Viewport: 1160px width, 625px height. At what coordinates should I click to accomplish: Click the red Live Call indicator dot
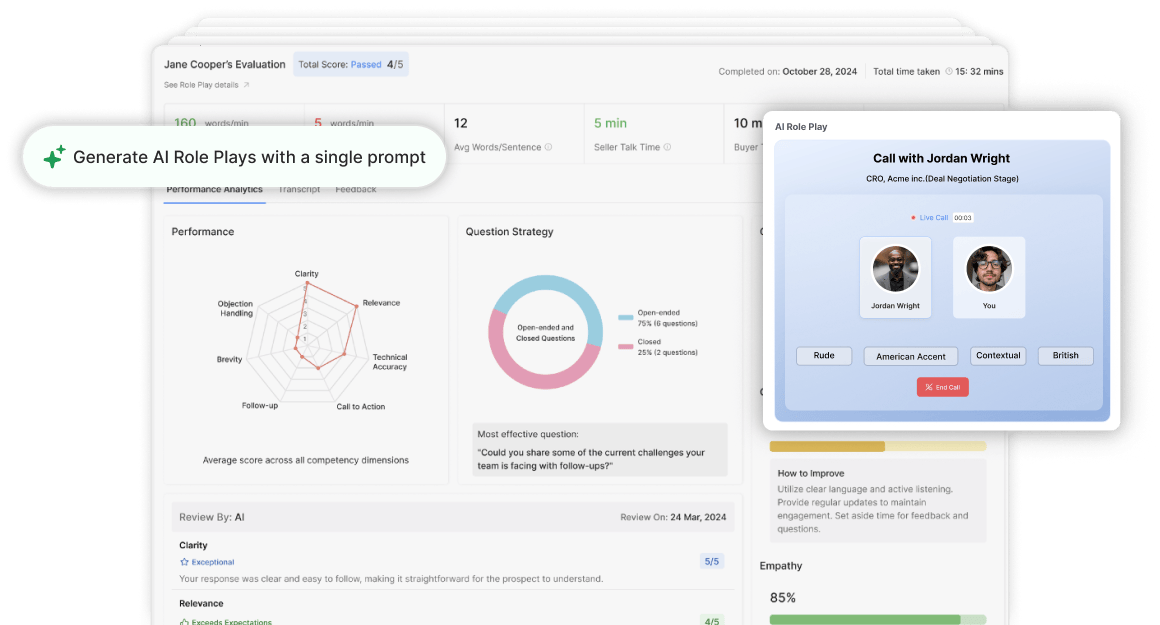coord(914,218)
